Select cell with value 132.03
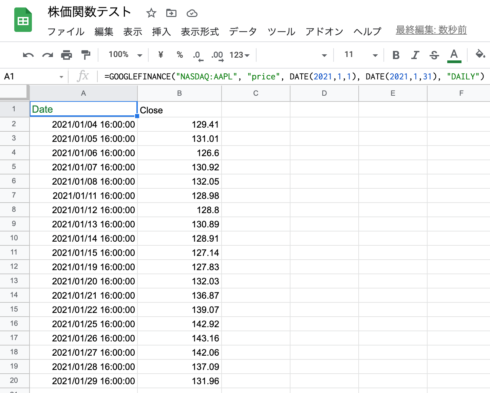 point(179,281)
